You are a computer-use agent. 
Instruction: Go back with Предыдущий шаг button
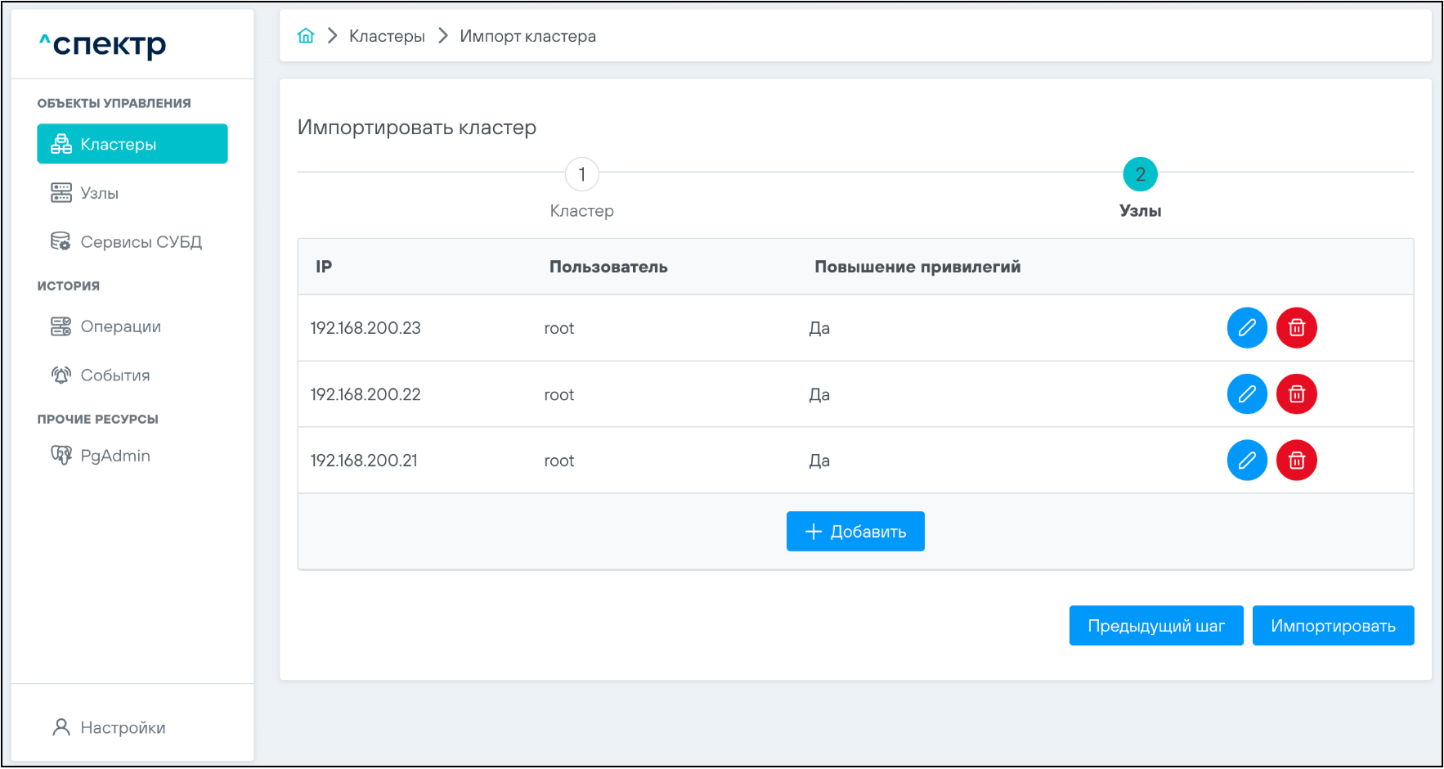point(1155,626)
